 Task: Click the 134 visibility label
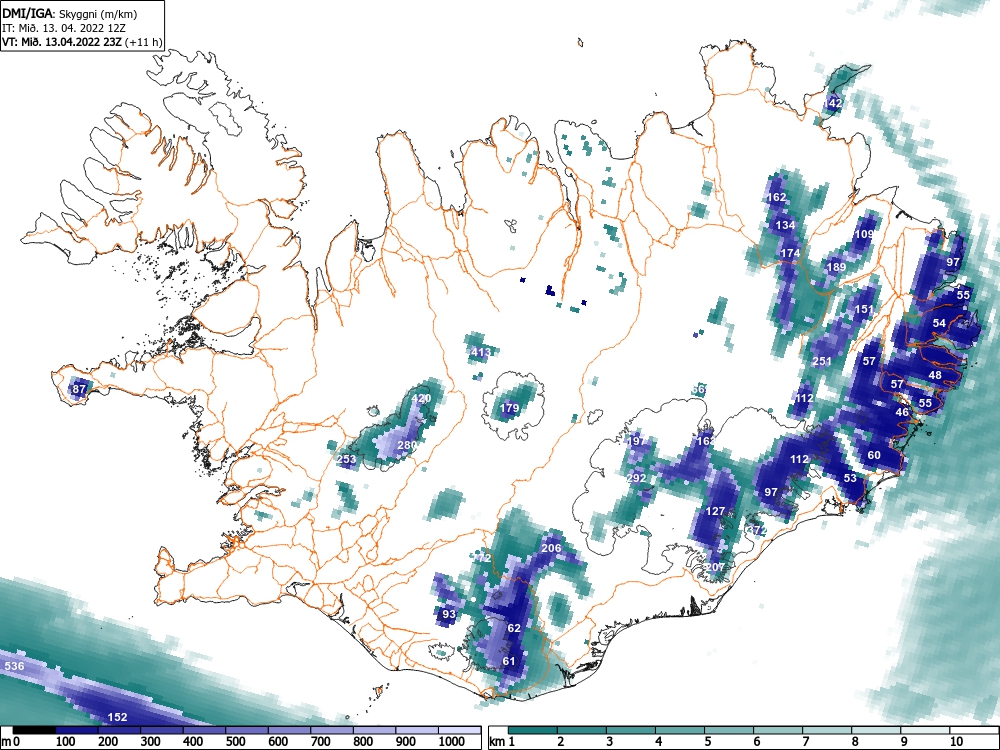pyautogui.click(x=785, y=225)
